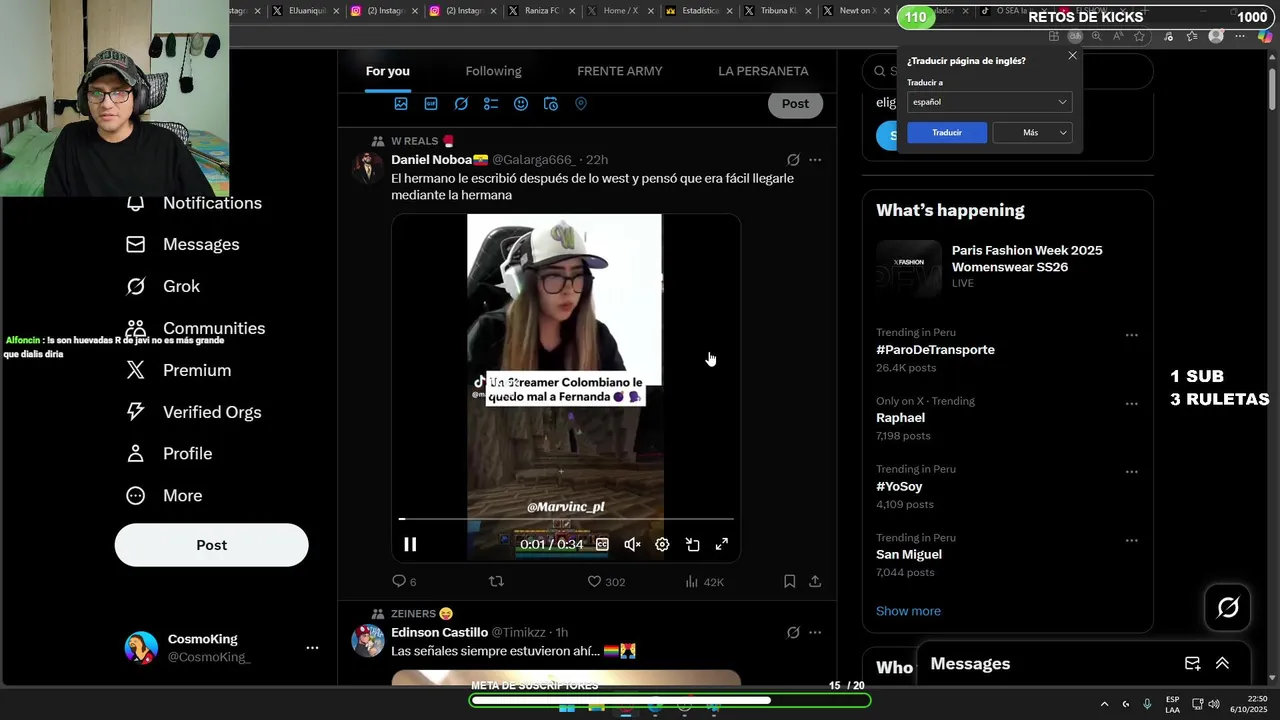Open the Edge browser settings menu
The width and height of the screenshot is (1280, 720).
pos(1240,36)
